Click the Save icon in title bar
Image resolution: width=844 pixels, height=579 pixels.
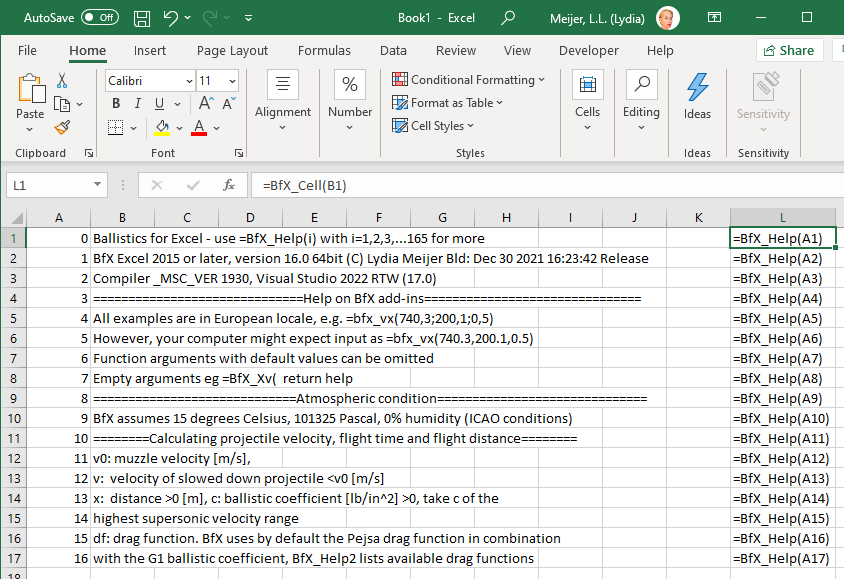coord(142,18)
